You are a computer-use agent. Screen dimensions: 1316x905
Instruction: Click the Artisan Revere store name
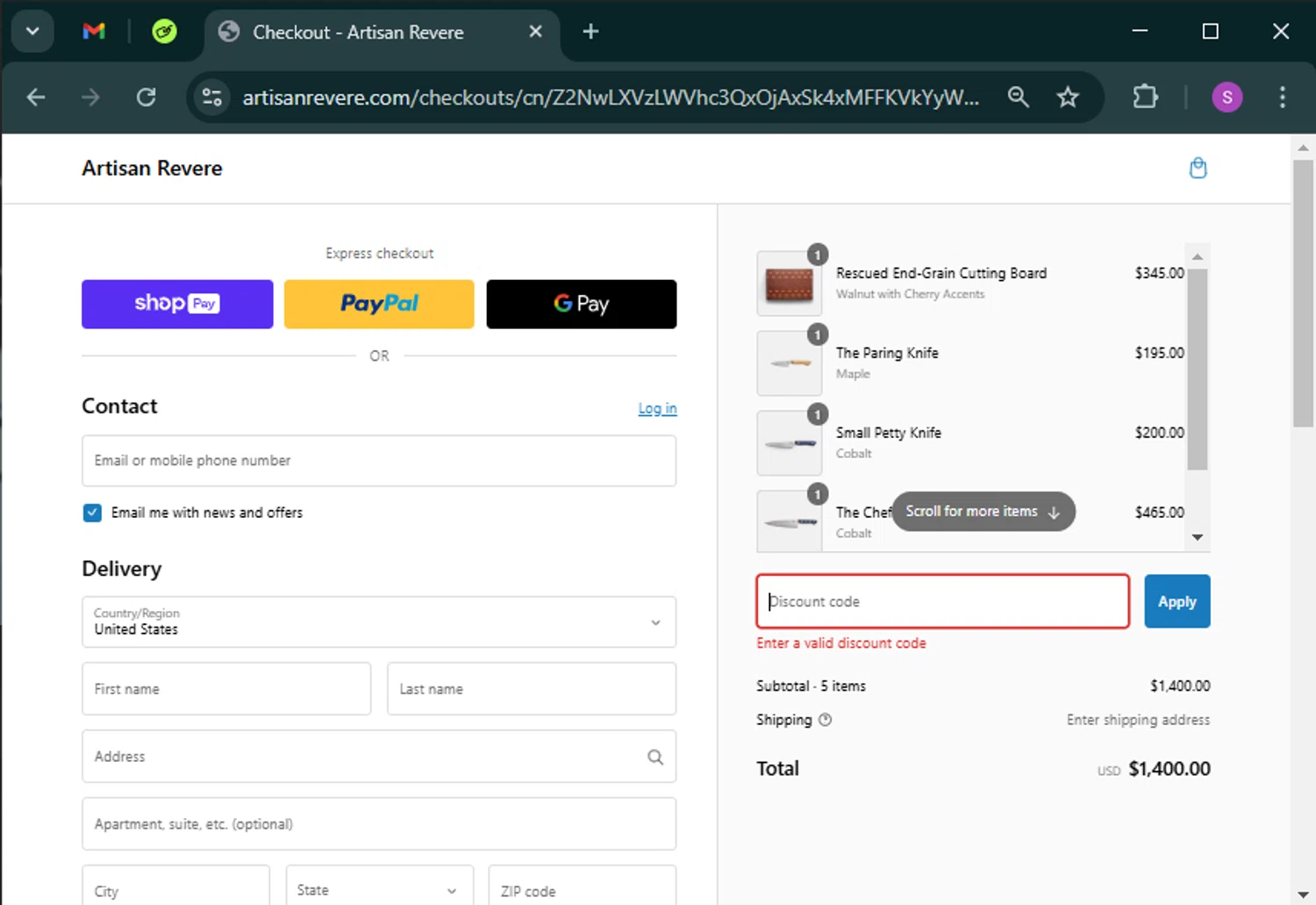point(152,168)
